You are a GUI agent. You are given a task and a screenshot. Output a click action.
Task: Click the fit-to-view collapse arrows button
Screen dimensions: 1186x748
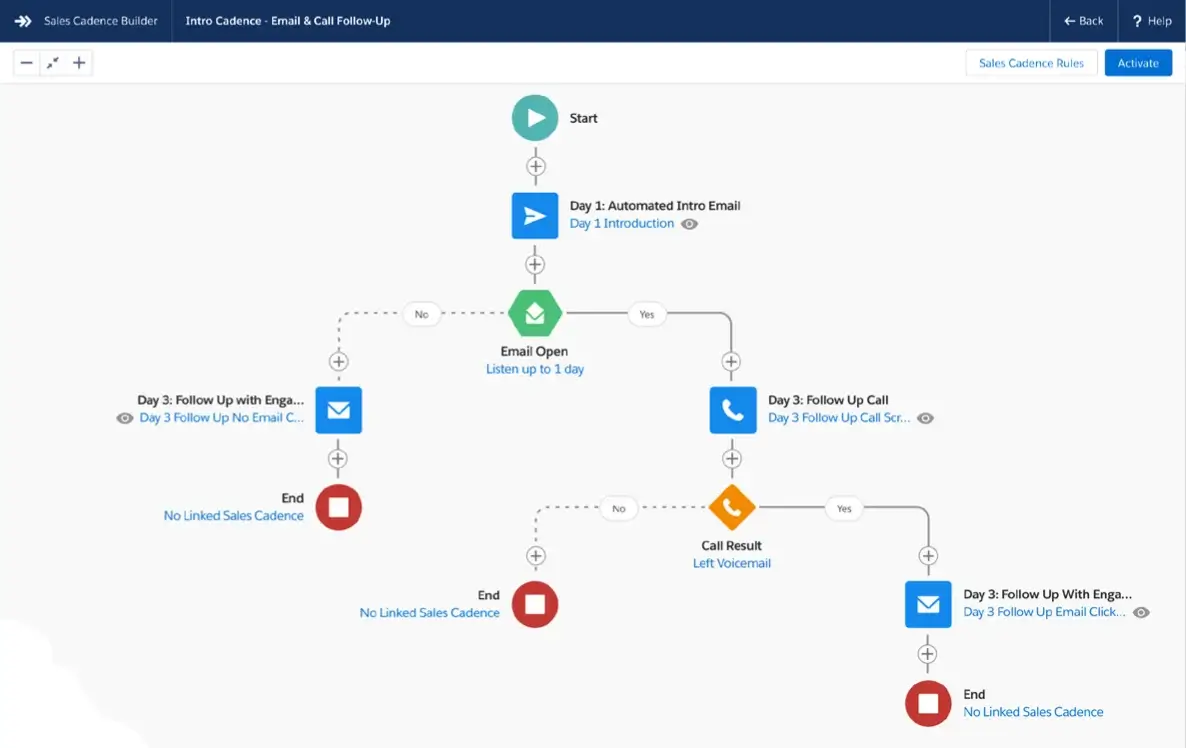pyautogui.click(x=52, y=63)
